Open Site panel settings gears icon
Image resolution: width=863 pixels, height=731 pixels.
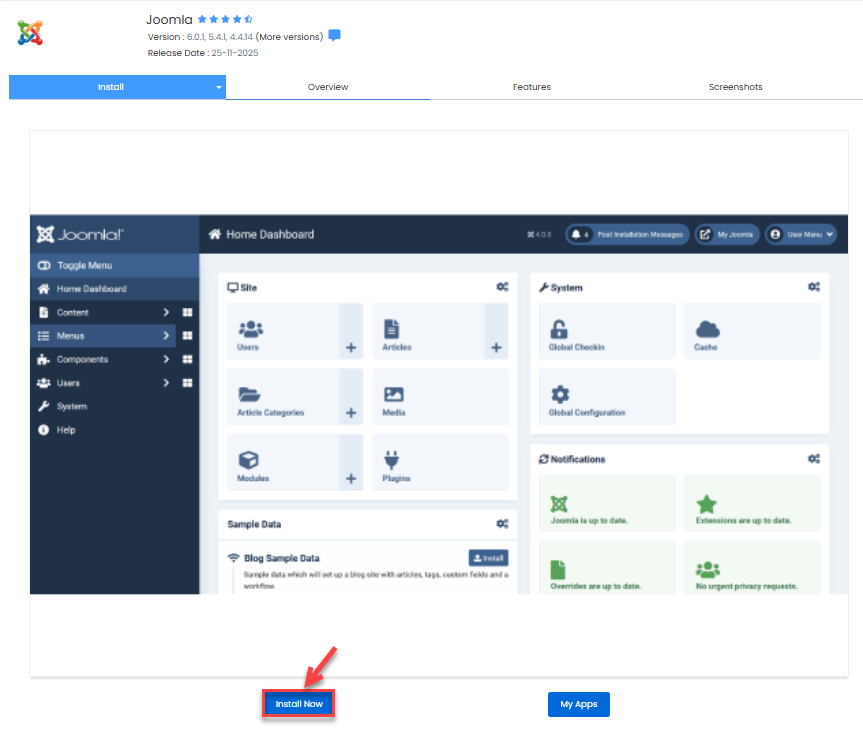[502, 287]
